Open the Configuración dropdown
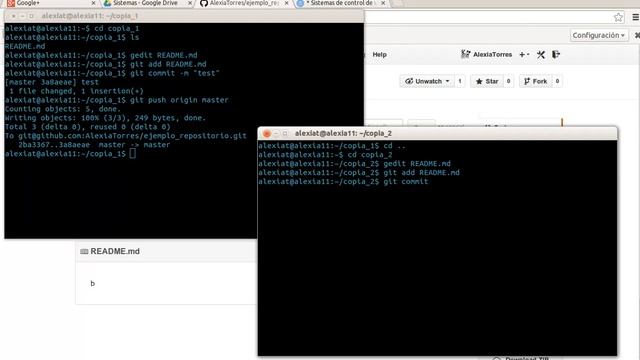640x360 pixels. pos(598,36)
